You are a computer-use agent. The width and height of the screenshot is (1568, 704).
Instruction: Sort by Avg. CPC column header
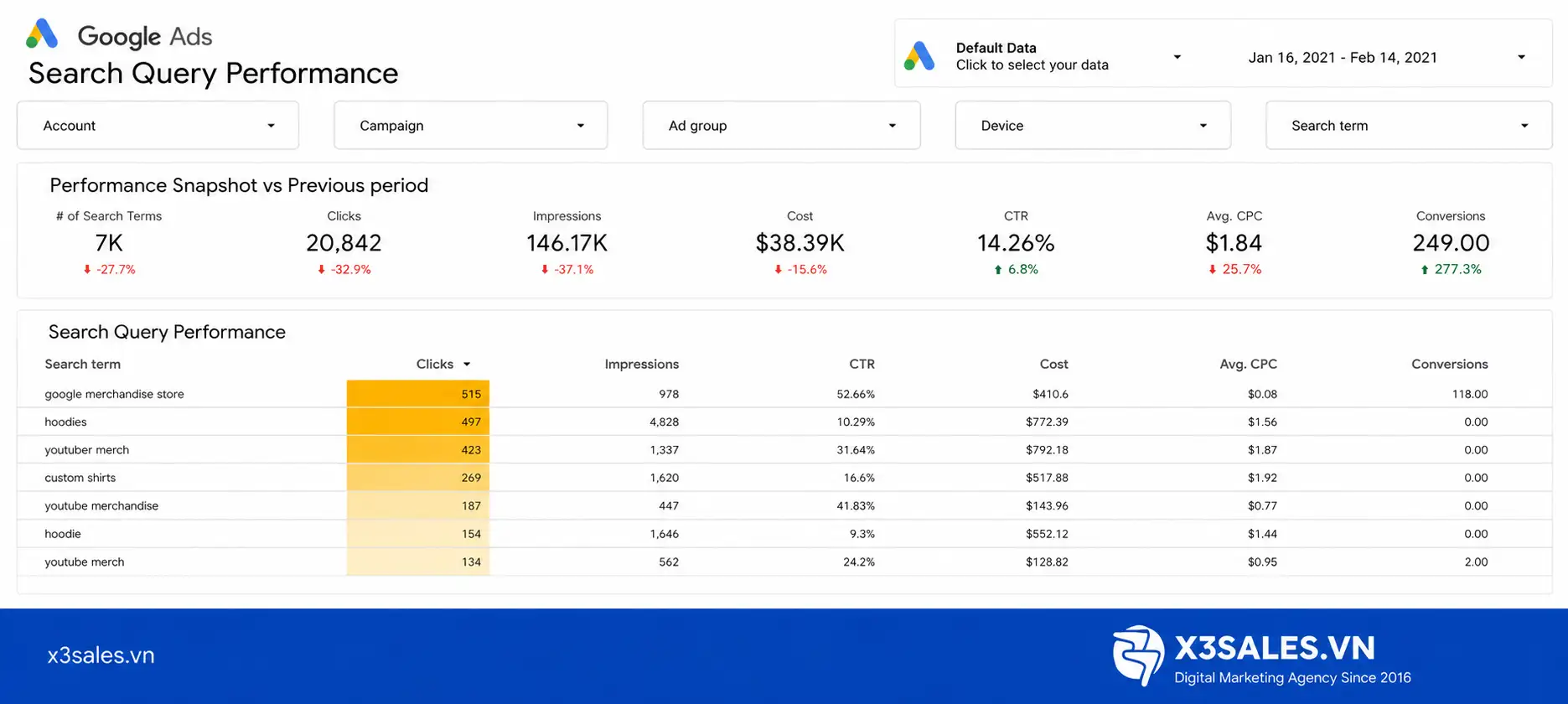click(x=1248, y=365)
